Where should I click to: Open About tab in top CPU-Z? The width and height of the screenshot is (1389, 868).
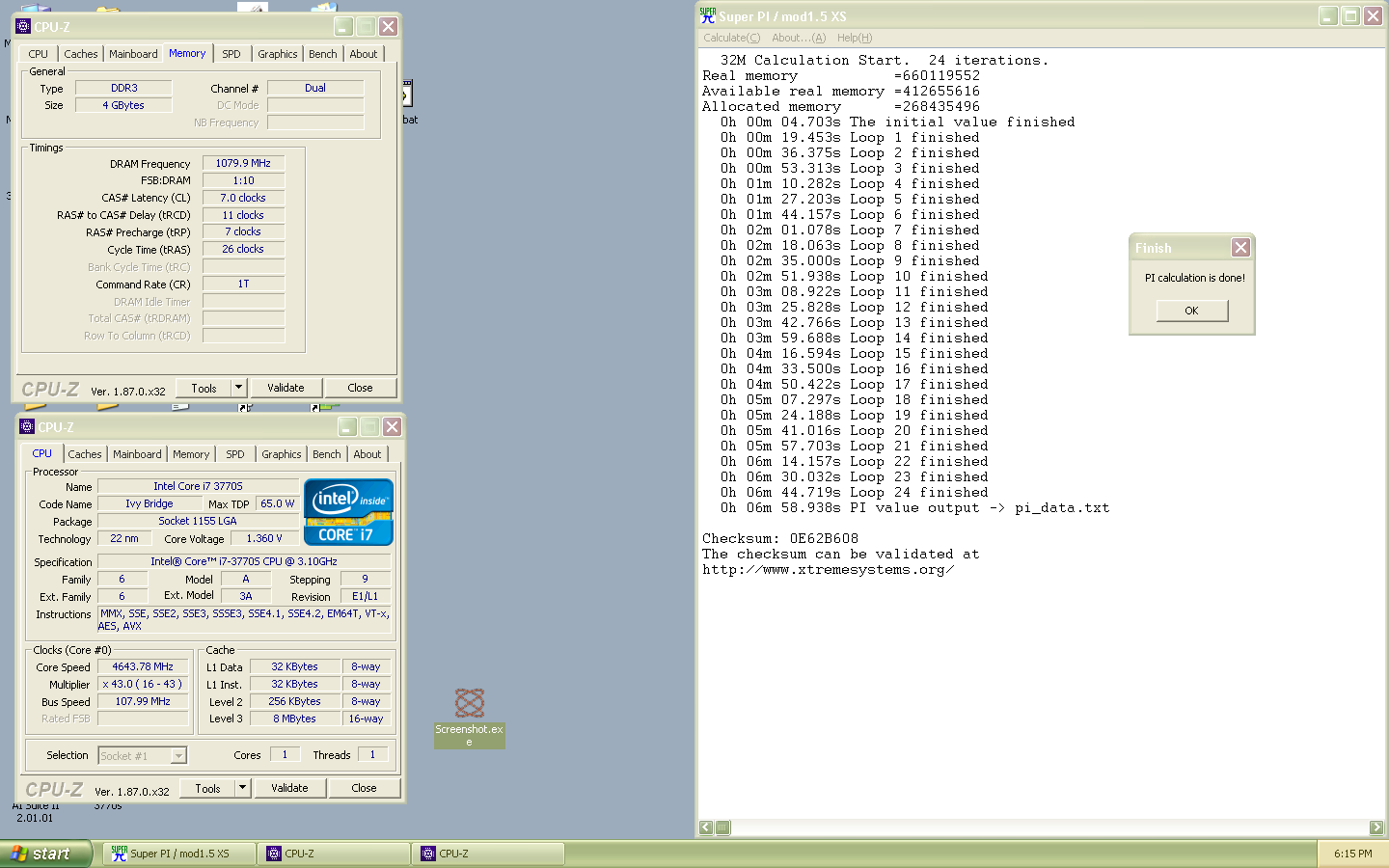pyautogui.click(x=364, y=54)
